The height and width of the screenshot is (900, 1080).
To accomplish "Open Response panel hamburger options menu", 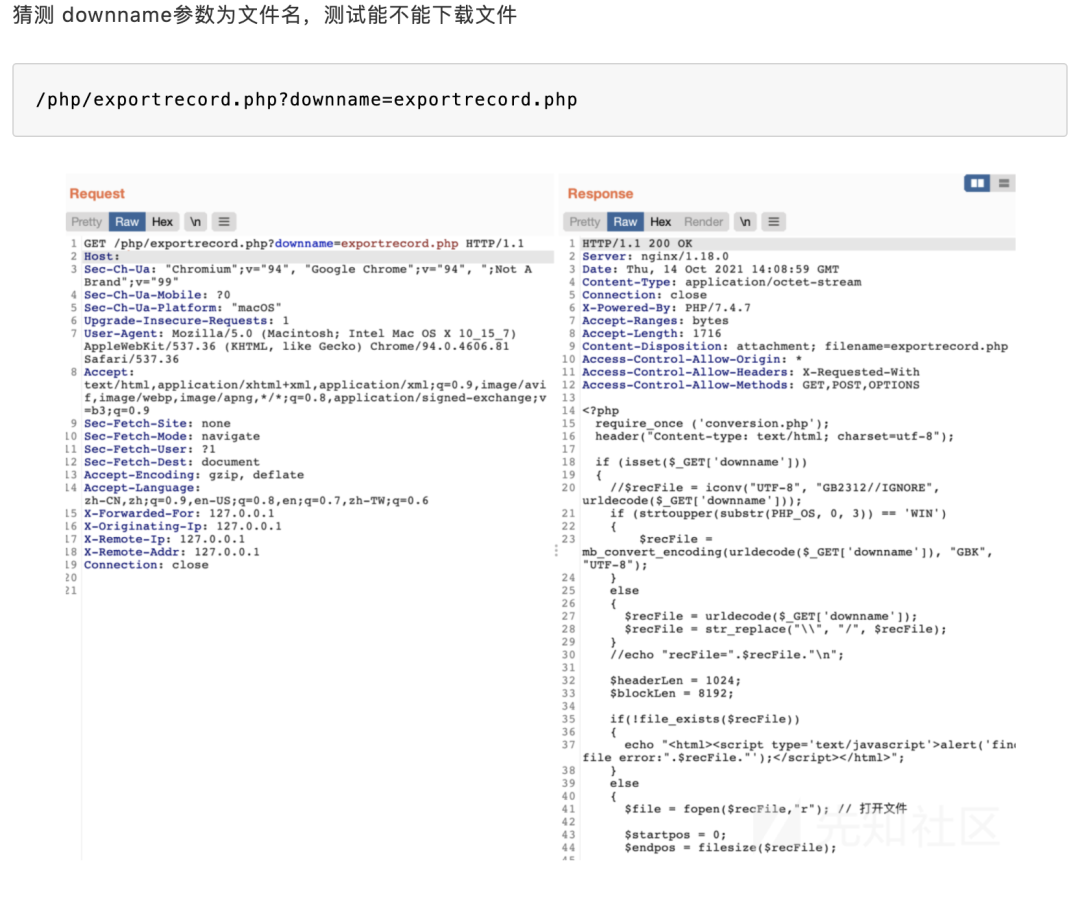I will coord(773,222).
